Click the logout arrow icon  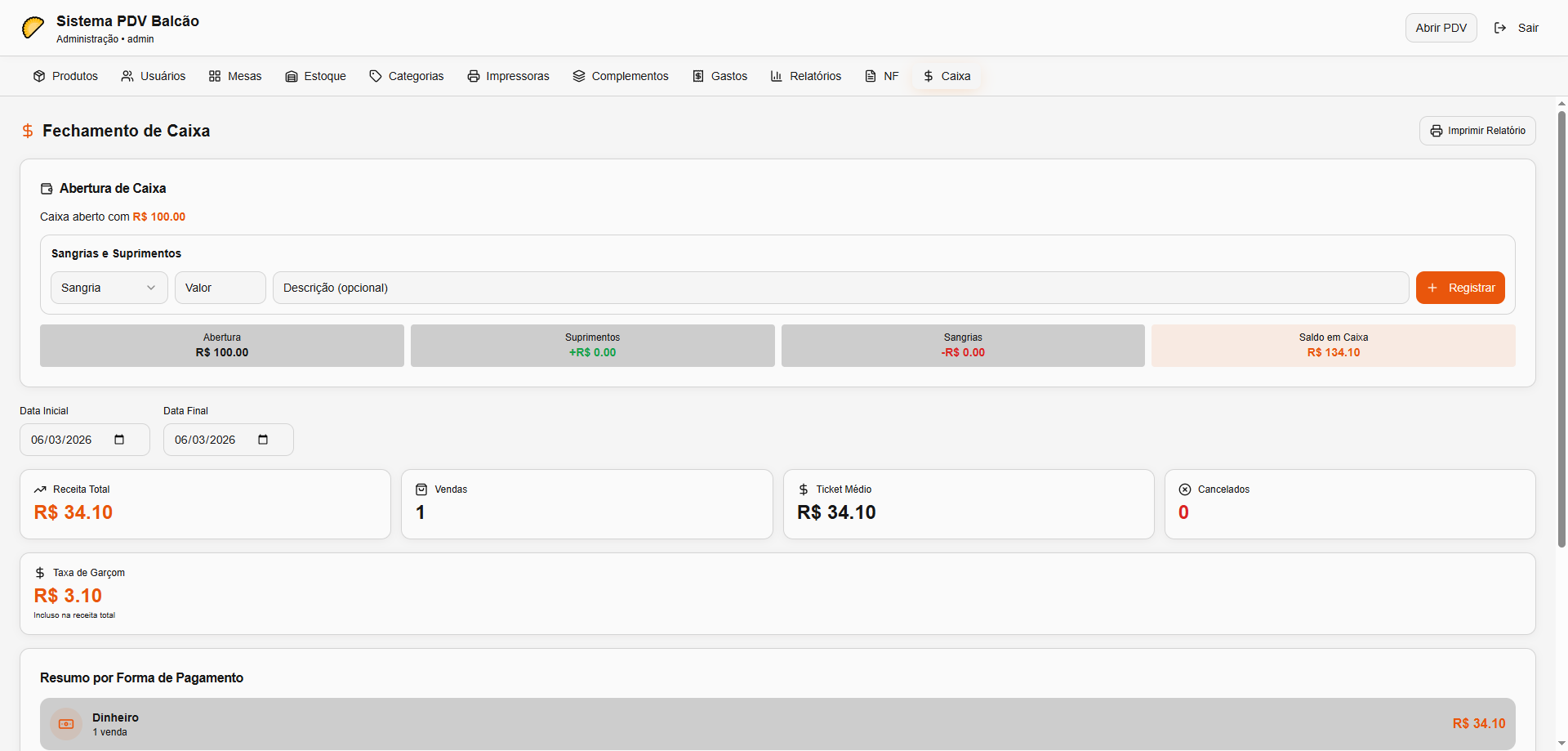(x=1500, y=28)
